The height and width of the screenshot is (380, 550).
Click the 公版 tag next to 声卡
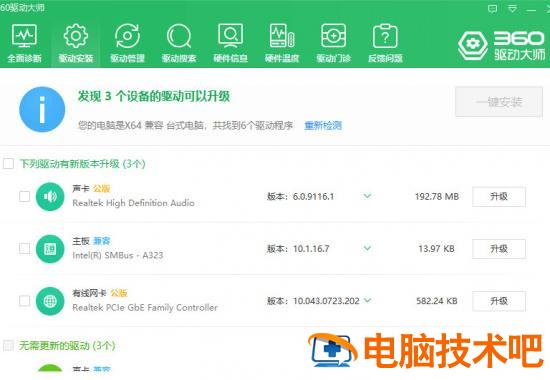tap(101, 189)
